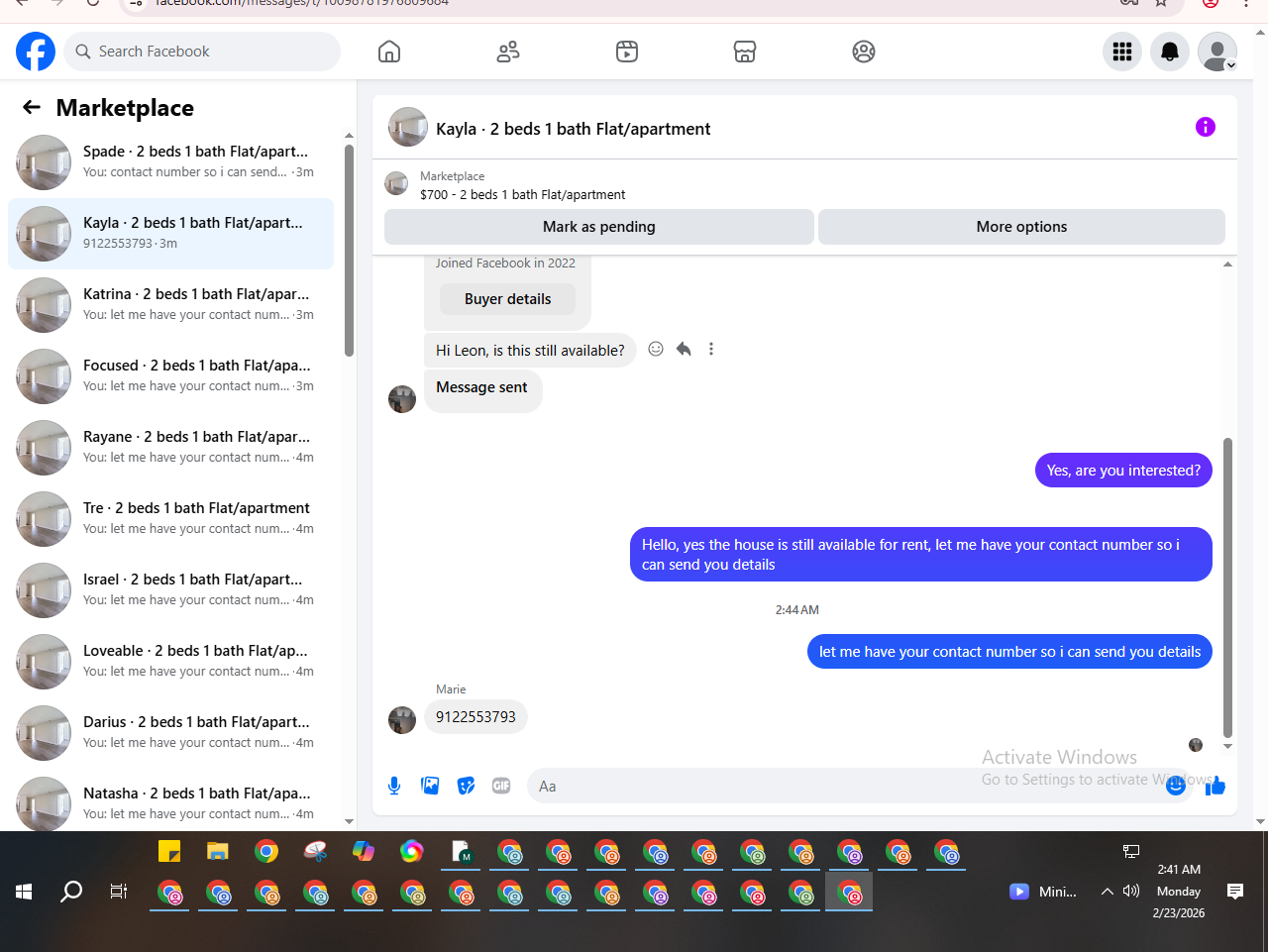The width and height of the screenshot is (1268, 952).
Task: Open the Katrina conversation
Action: 170,305
